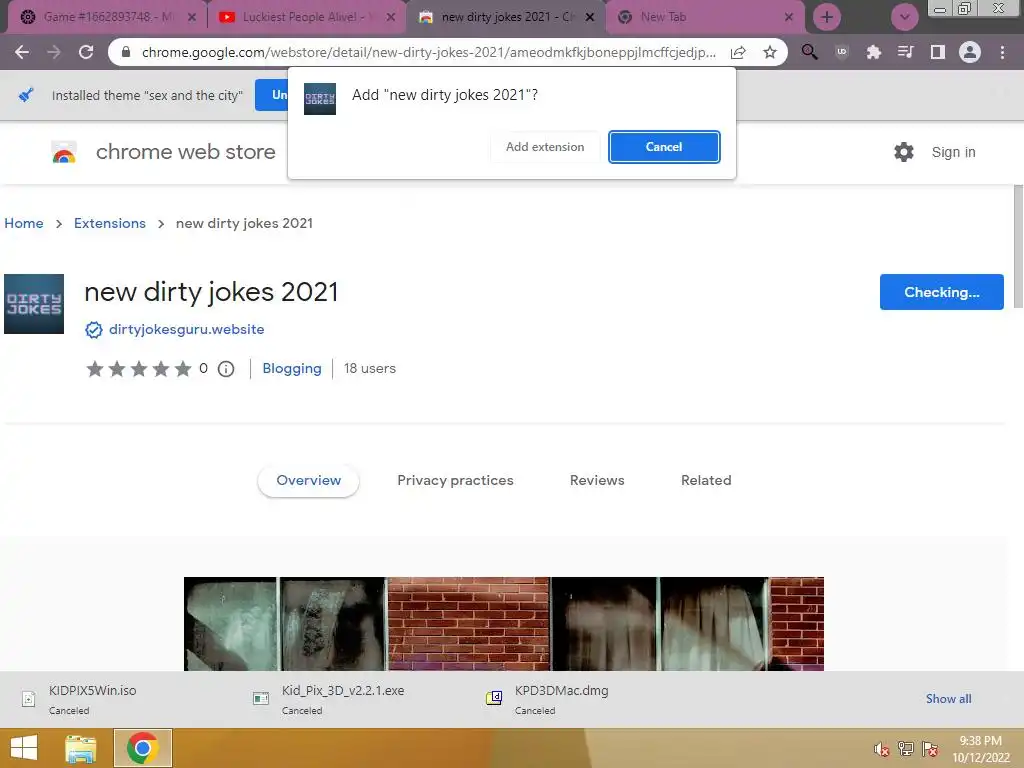Viewport: 1024px width, 768px height.
Task: Click the Chrome Web Store rainbow logo
Action: click(64, 152)
